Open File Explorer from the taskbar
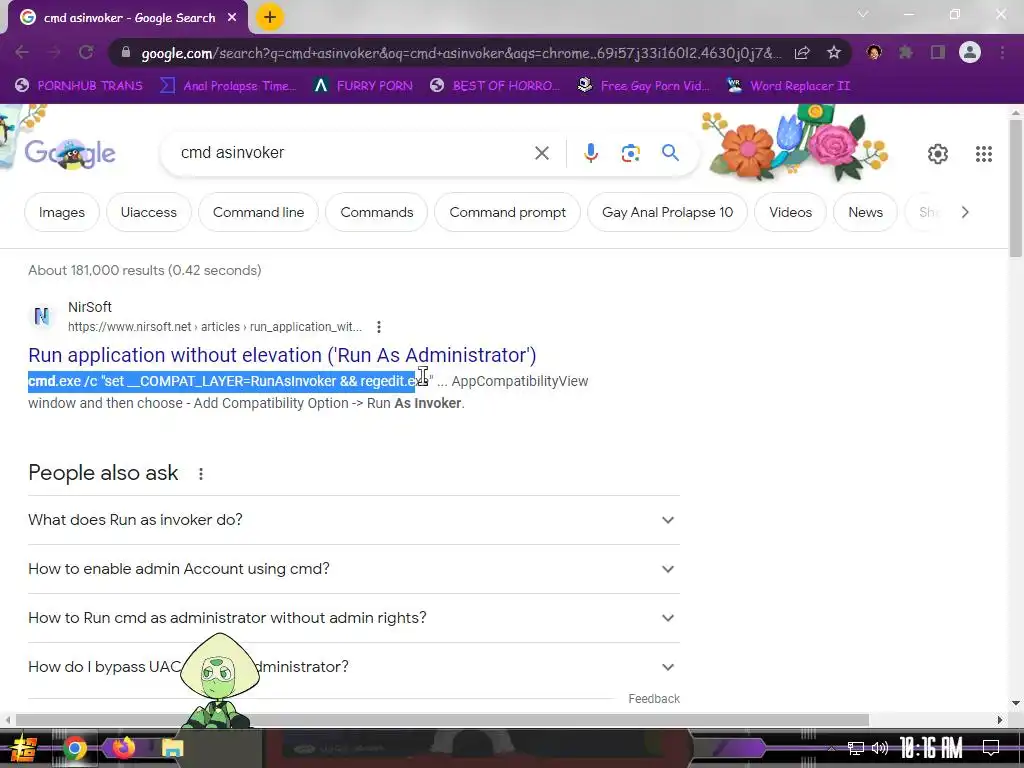This screenshot has width=1024, height=768. (x=172, y=748)
